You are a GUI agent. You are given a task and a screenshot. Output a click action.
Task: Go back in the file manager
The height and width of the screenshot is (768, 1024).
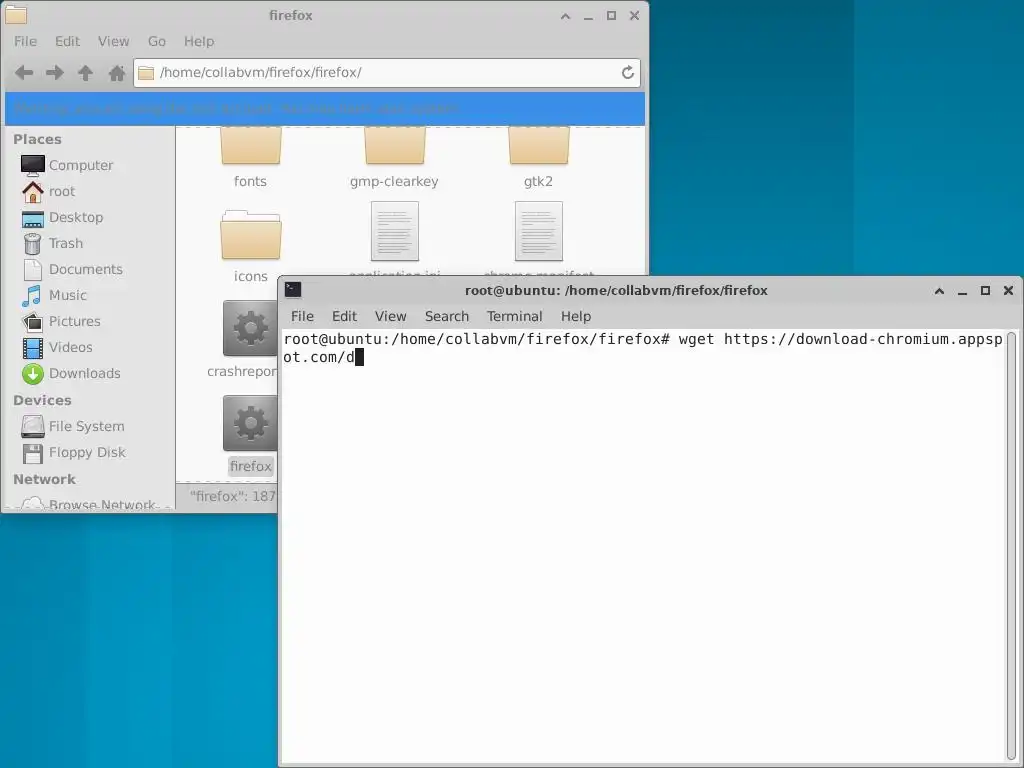24,72
